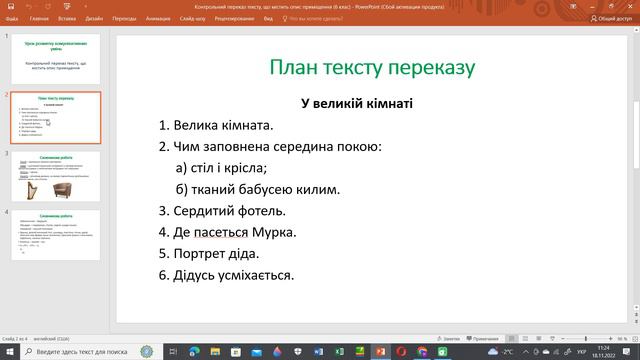This screenshot has height=360, width=640.
Task: Click the line '4. Де пасеться Мурка.'
Action: point(227,232)
